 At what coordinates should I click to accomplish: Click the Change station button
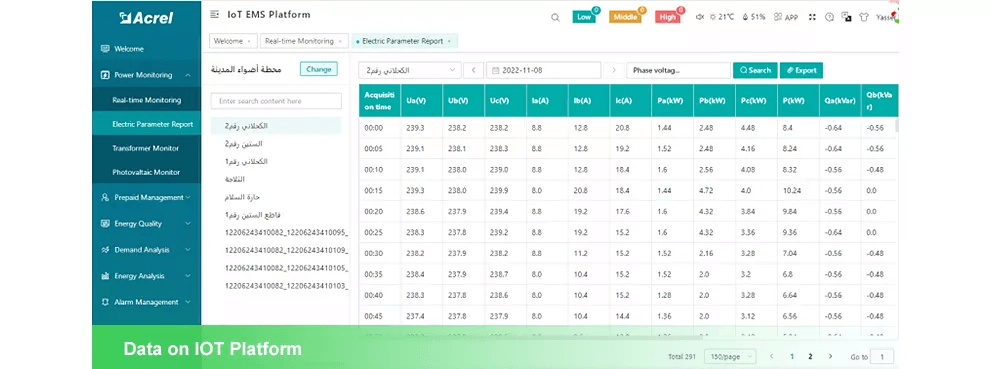319,70
